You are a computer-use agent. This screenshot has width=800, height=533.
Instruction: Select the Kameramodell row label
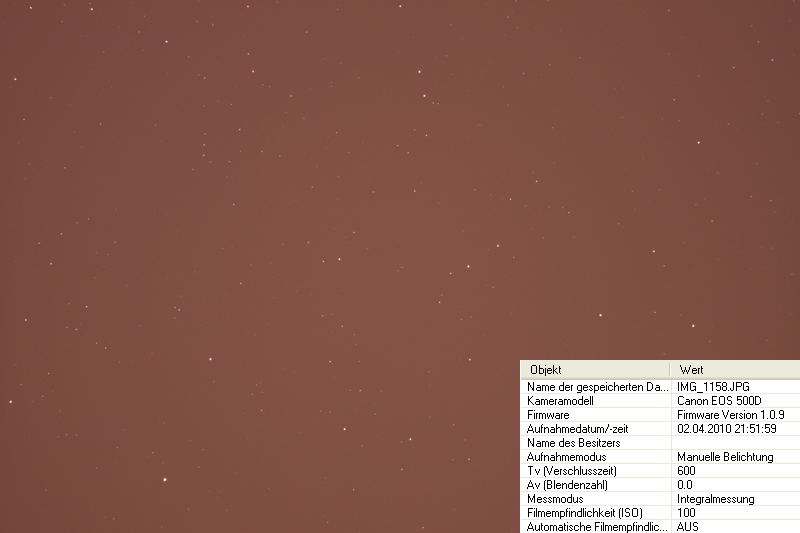pos(560,400)
